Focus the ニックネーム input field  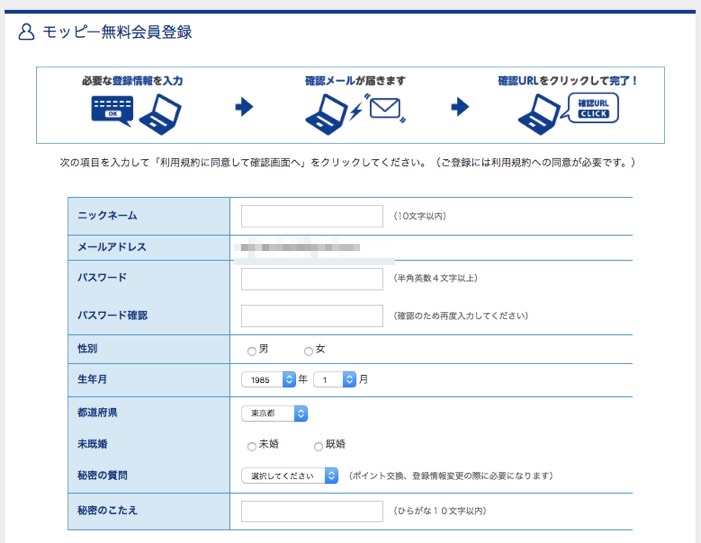(312, 216)
